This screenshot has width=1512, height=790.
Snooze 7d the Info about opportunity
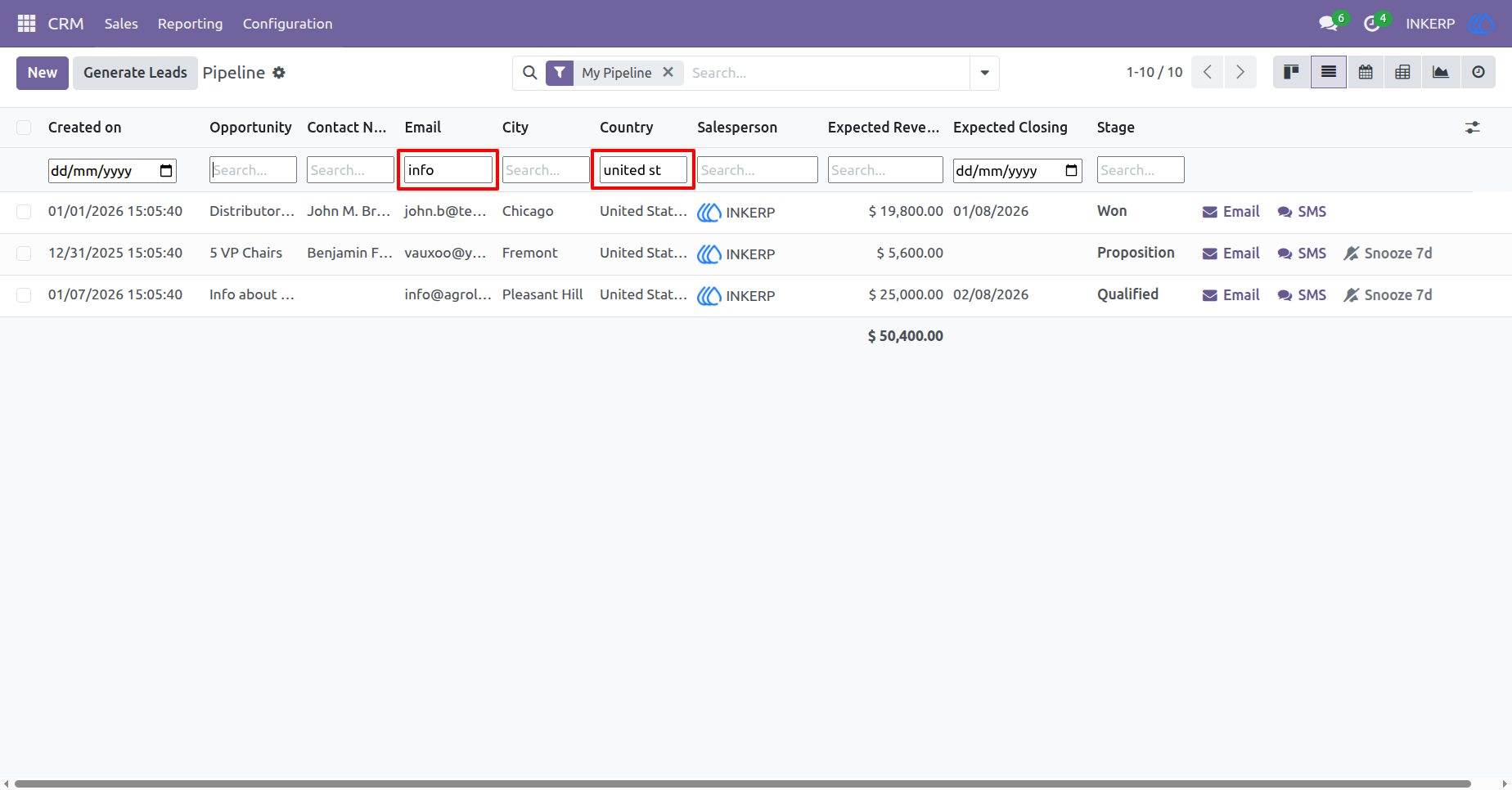coord(1388,295)
